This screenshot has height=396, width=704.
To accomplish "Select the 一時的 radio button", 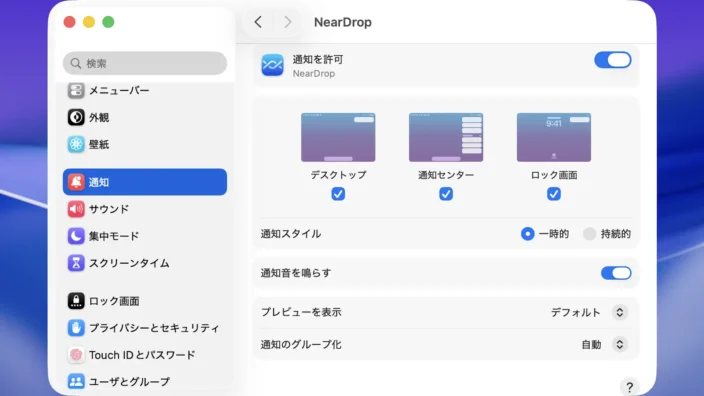I will (x=528, y=234).
